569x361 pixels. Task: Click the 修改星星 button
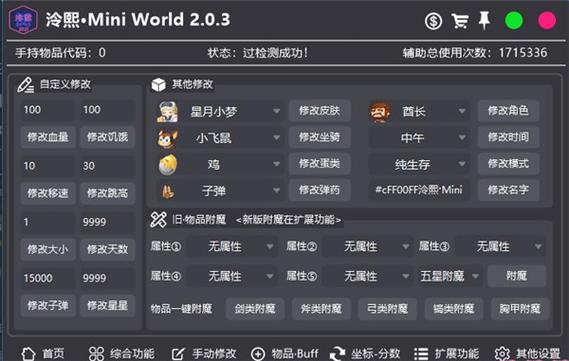pyautogui.click(x=107, y=305)
